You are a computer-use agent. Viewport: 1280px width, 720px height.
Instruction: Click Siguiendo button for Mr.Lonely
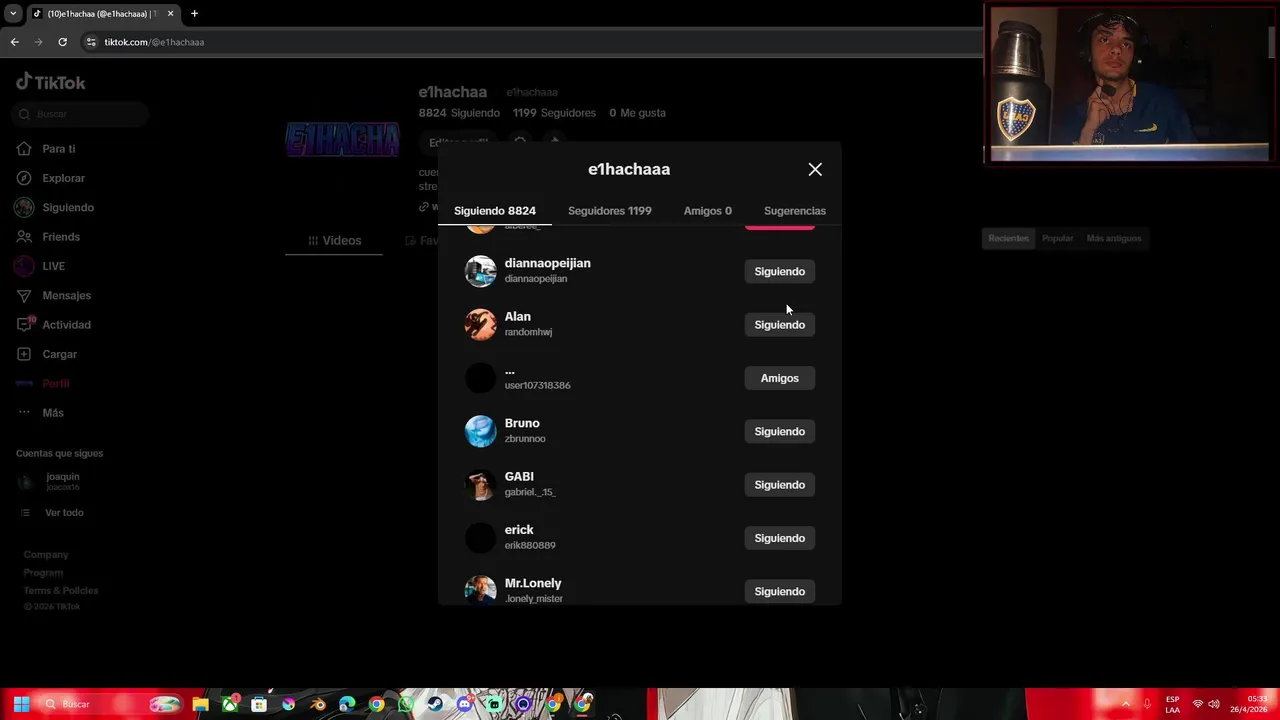(x=779, y=592)
